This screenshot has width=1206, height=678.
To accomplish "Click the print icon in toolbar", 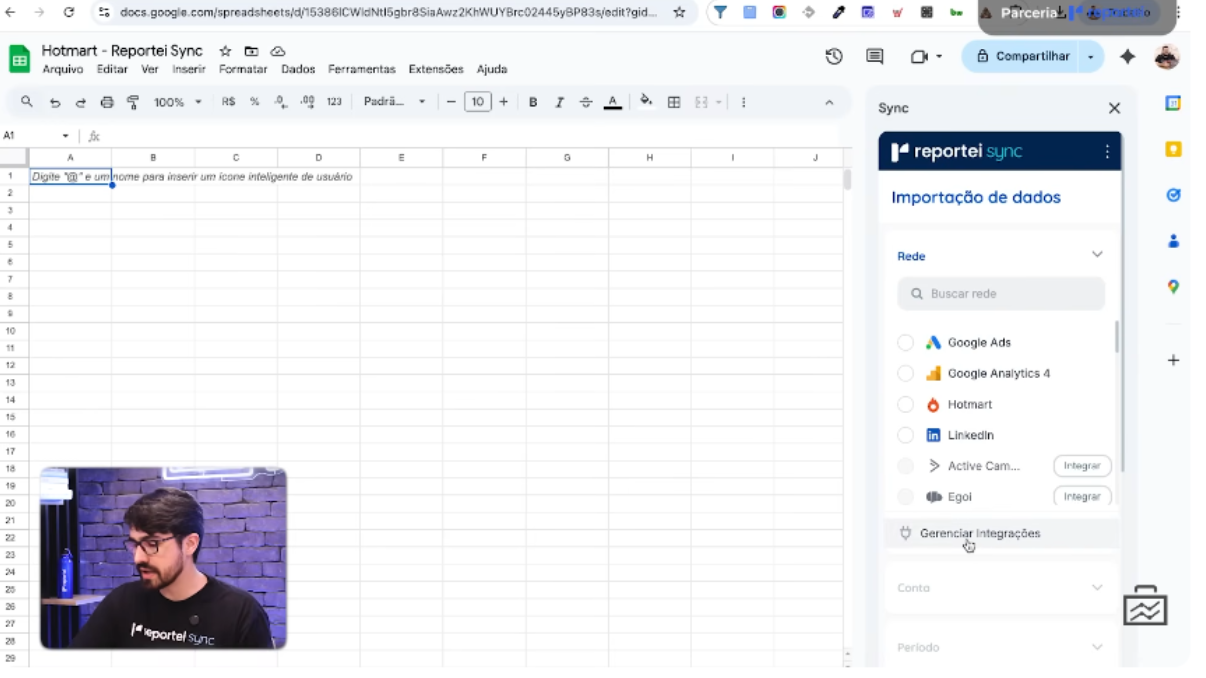I will [107, 102].
